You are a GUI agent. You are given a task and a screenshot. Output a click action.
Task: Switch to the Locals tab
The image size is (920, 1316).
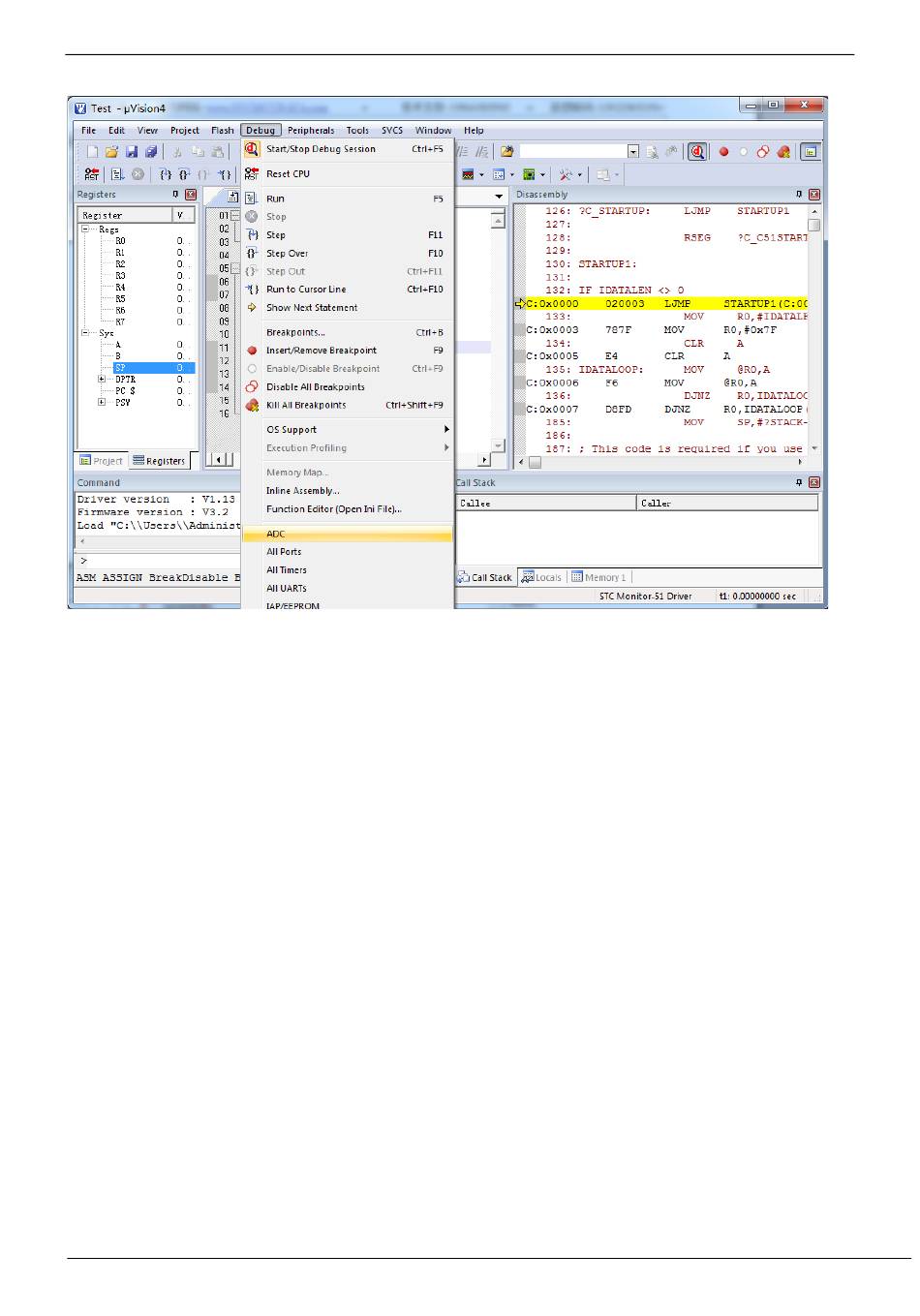[x=541, y=577]
